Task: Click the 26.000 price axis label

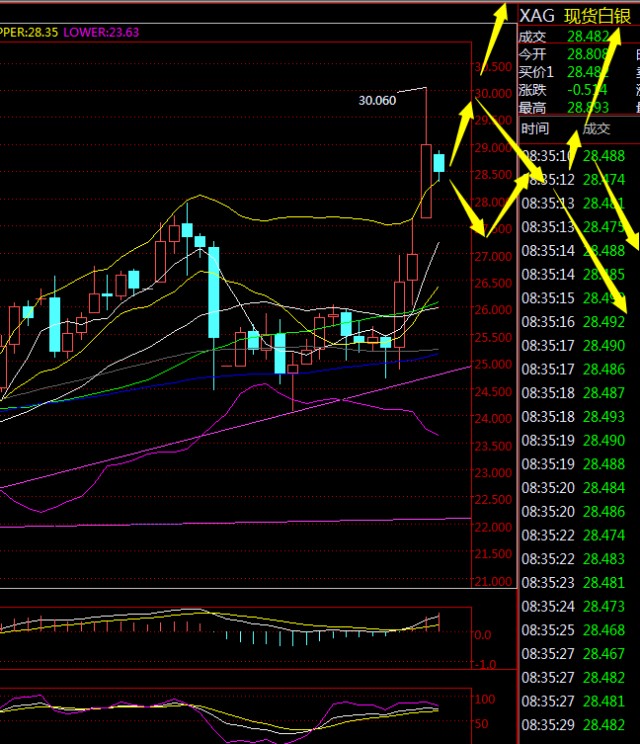Action: [493, 309]
